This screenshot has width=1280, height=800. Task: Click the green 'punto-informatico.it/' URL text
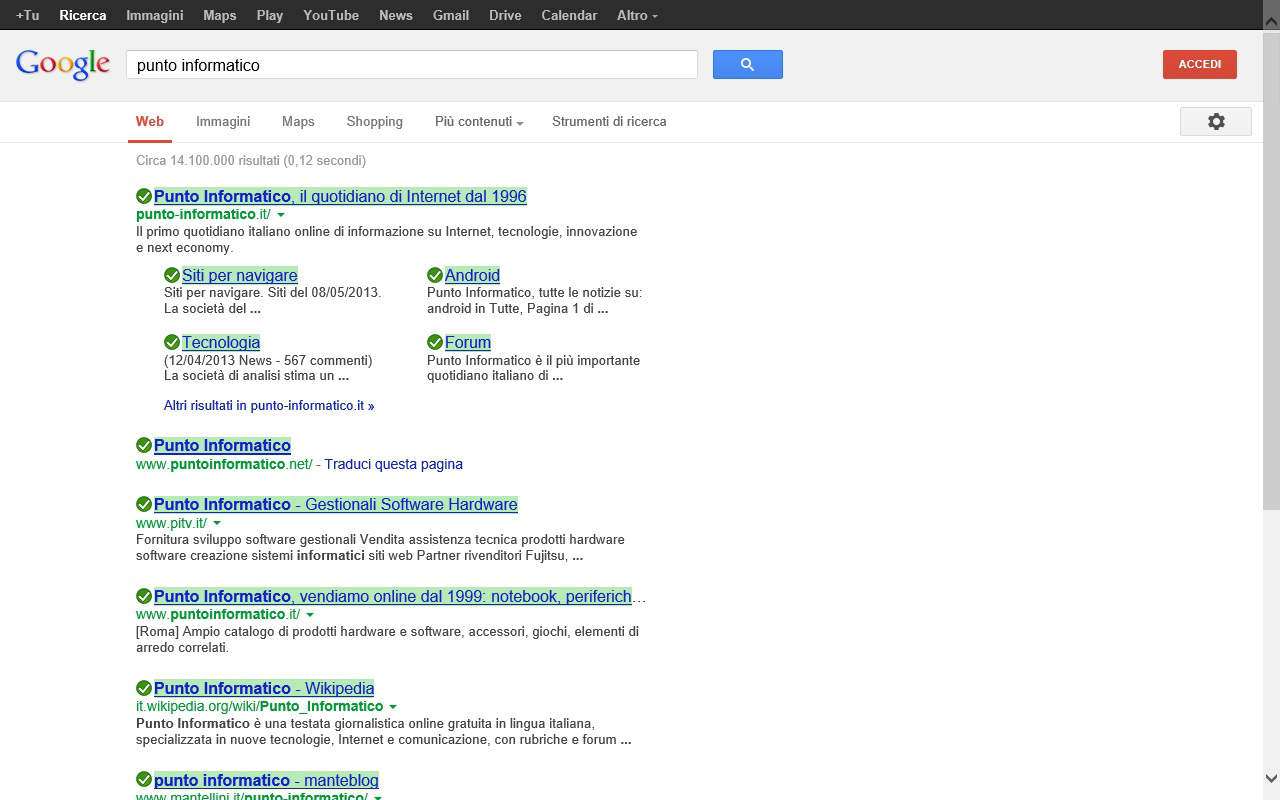point(203,214)
